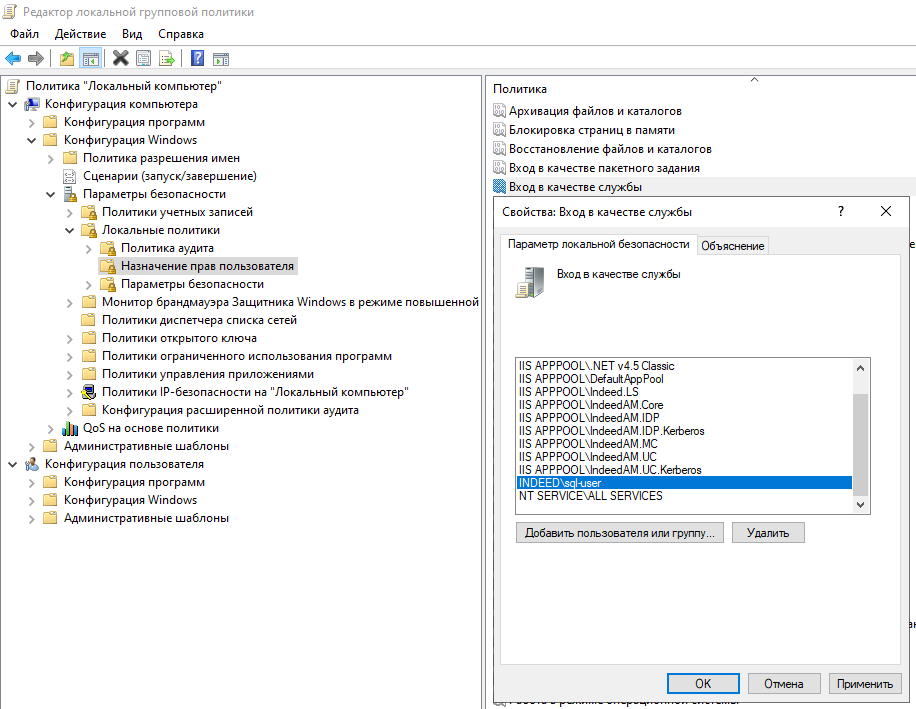This screenshot has width=916, height=709.
Task: Open the Действие menu
Action: [80, 34]
